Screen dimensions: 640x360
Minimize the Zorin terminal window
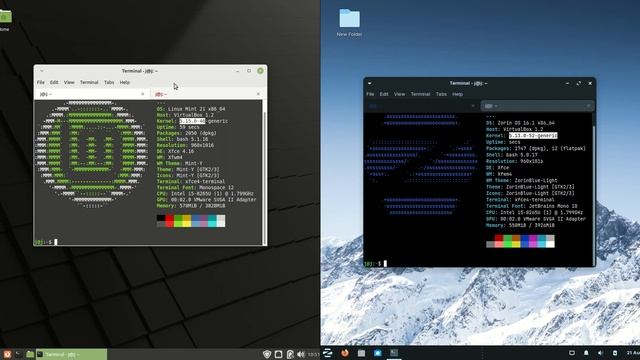coord(567,83)
